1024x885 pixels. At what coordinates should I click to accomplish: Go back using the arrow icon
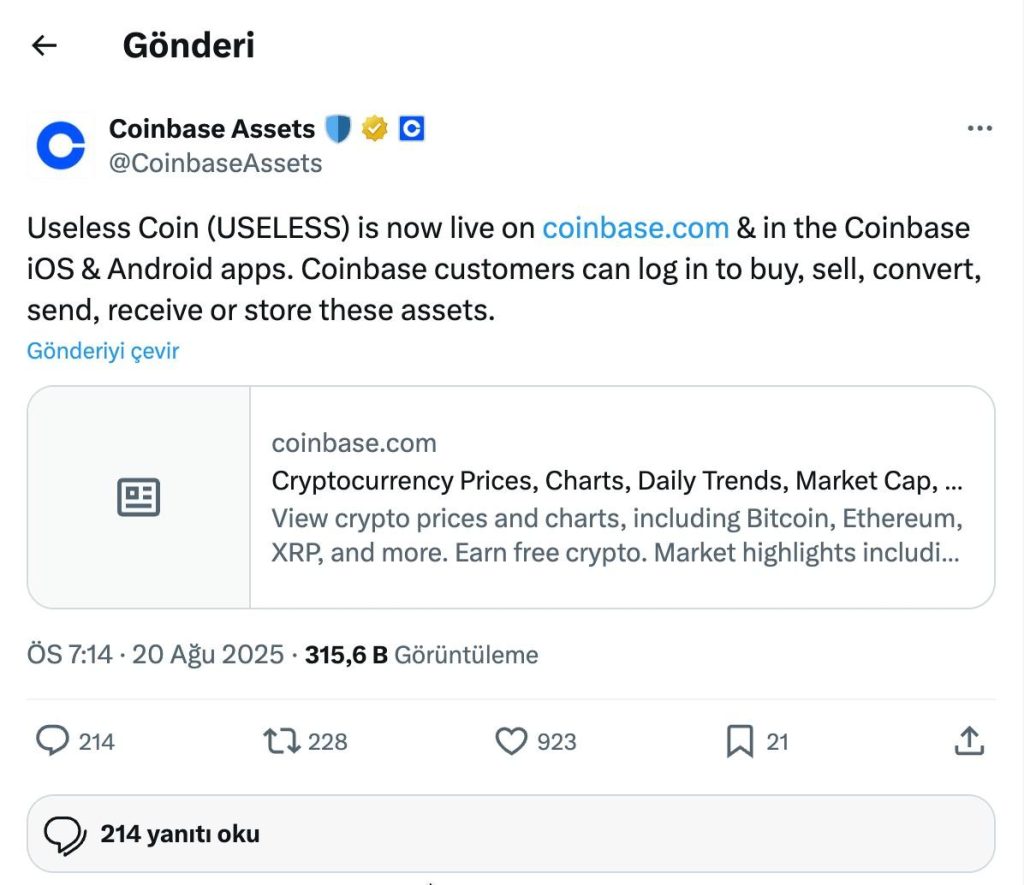point(42,45)
